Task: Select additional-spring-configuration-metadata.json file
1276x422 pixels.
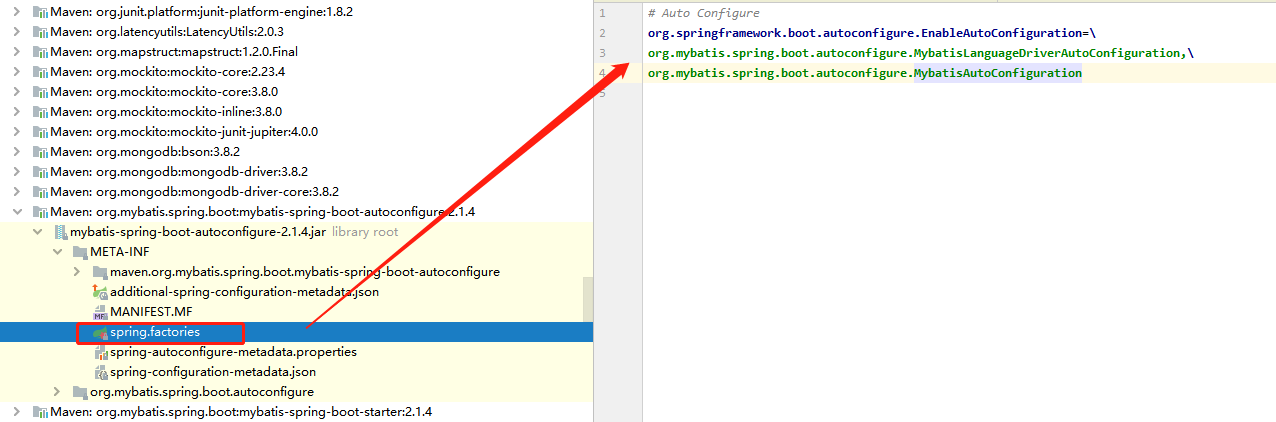Action: (x=296, y=292)
